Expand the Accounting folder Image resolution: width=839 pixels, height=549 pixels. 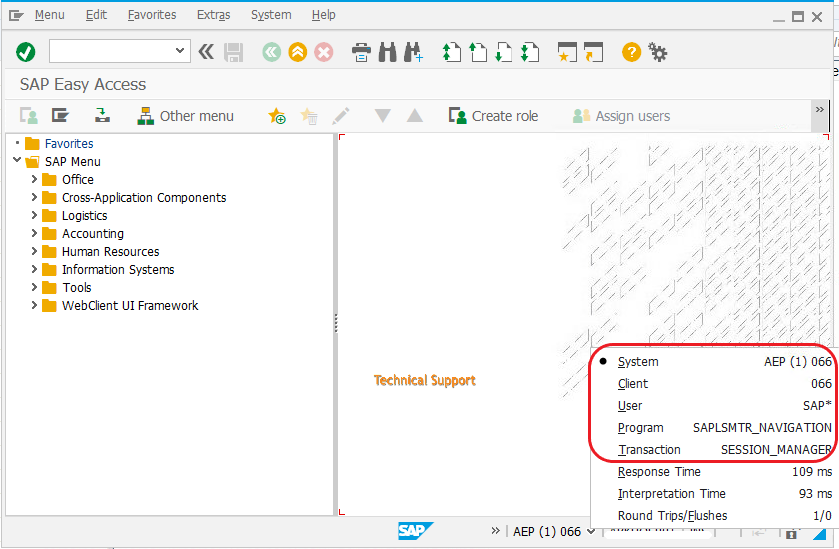(34, 233)
